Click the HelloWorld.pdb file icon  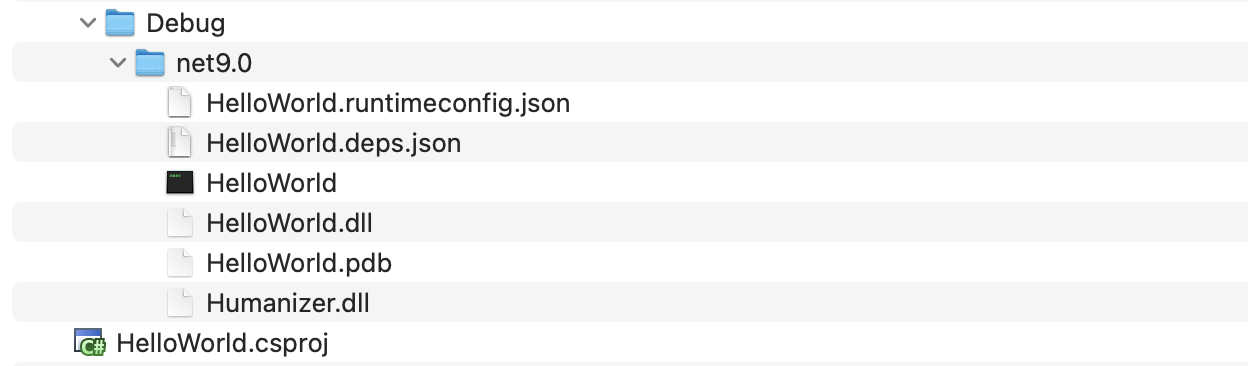(179, 263)
